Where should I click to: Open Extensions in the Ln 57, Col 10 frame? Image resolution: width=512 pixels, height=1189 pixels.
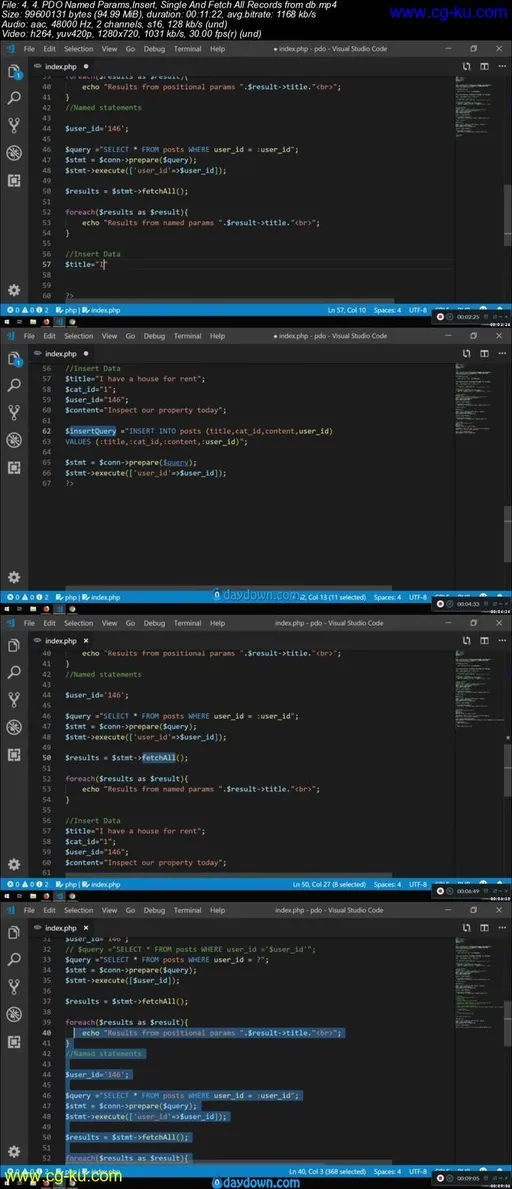[14, 180]
